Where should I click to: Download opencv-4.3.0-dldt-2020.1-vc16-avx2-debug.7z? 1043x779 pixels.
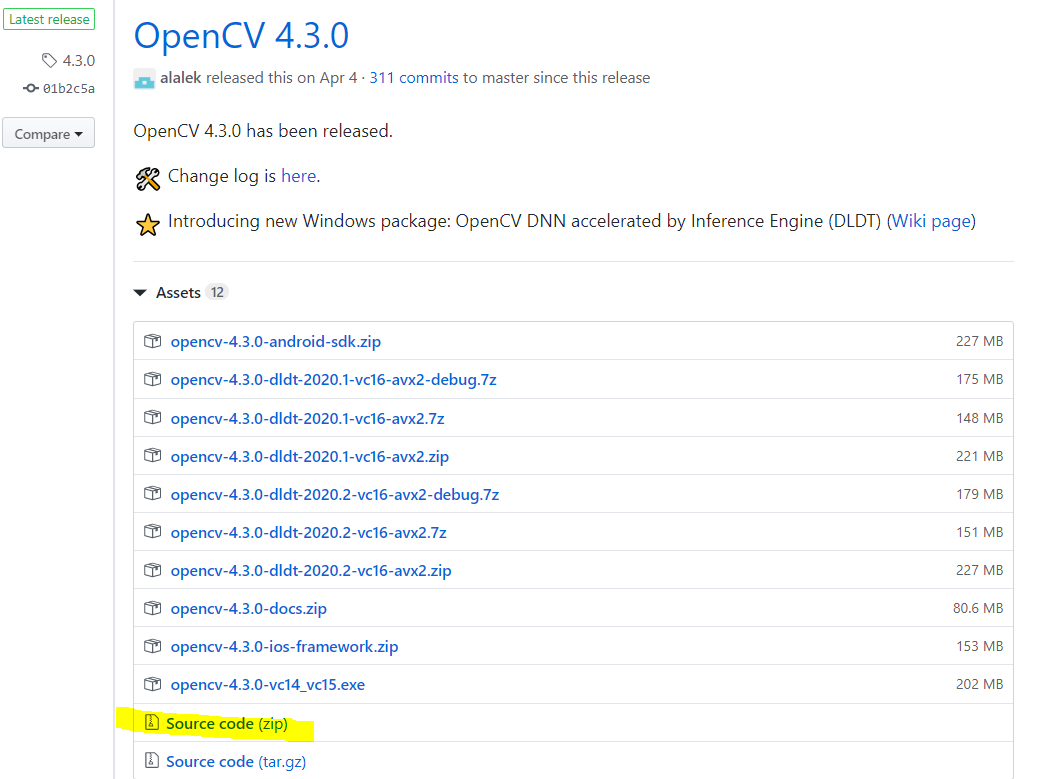click(x=333, y=379)
